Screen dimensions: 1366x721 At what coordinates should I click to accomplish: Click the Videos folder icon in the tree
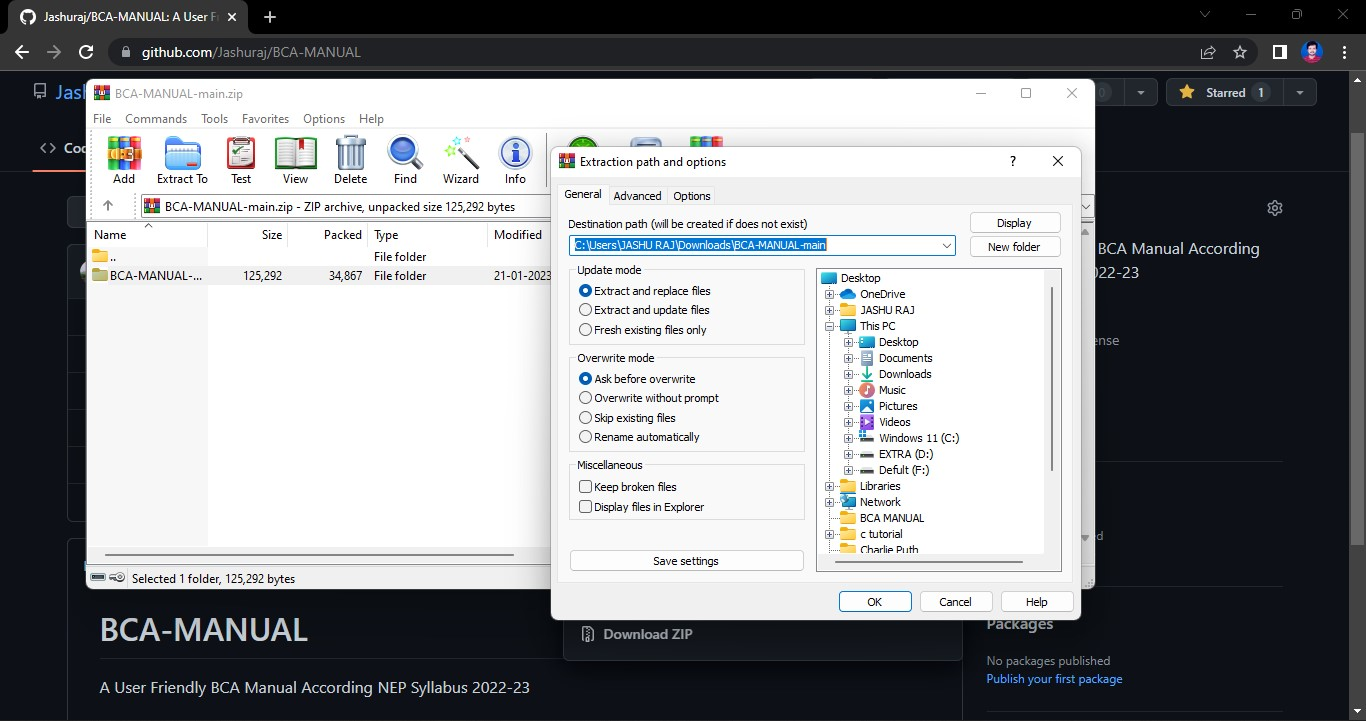867,422
